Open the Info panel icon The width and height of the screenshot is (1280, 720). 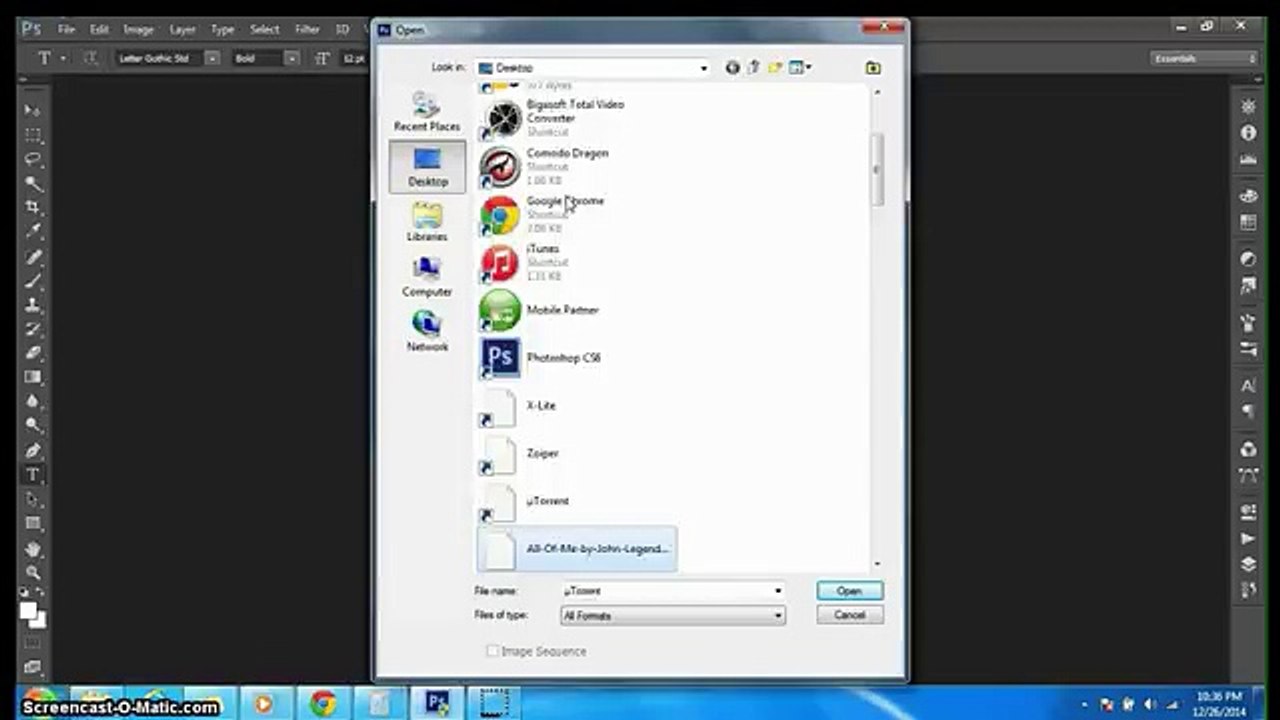pos(1248,132)
